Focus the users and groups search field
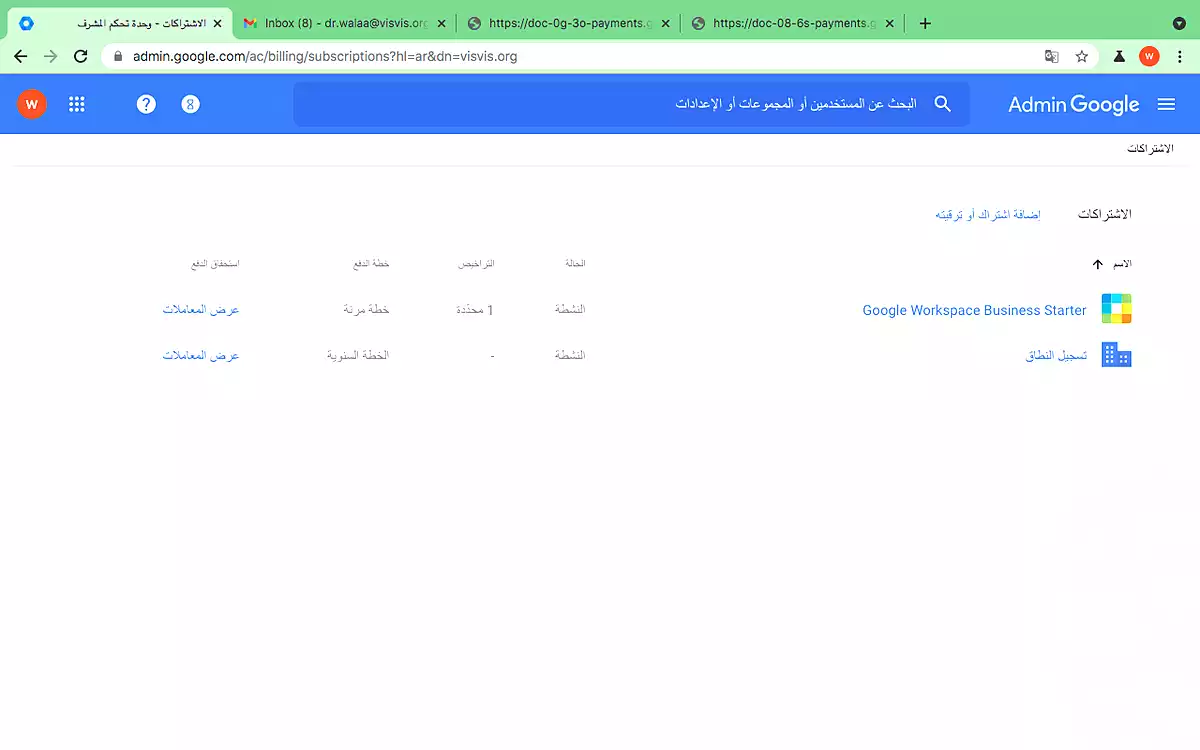 (630, 104)
